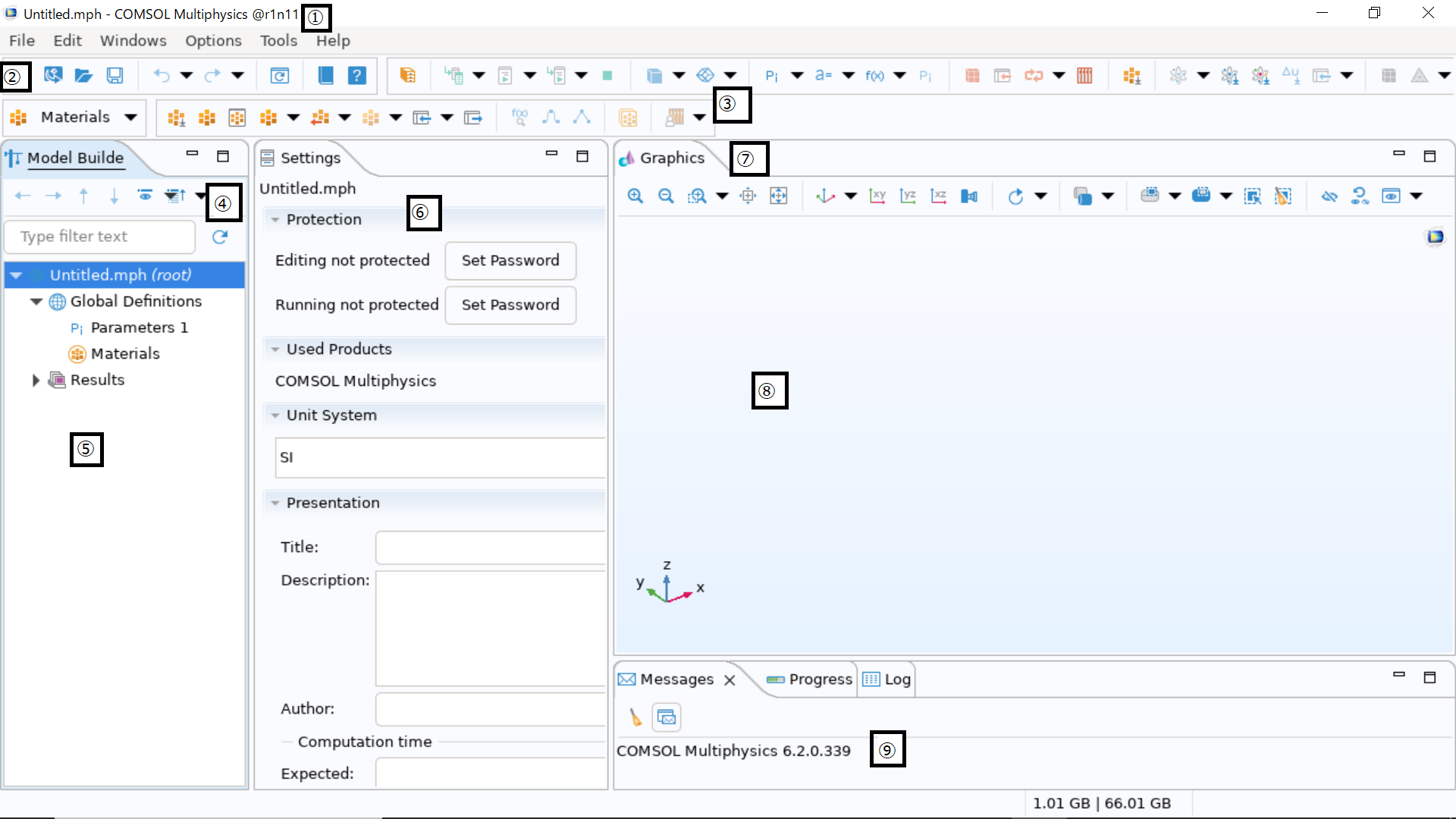Expand the Results node in Model Builder
Image resolution: width=1456 pixels, height=819 pixels.
(34, 380)
